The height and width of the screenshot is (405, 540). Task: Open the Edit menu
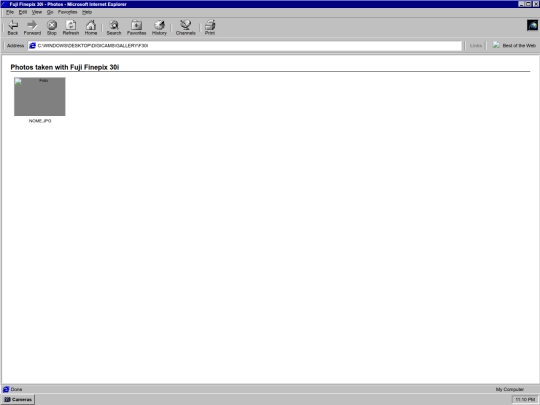click(x=23, y=12)
